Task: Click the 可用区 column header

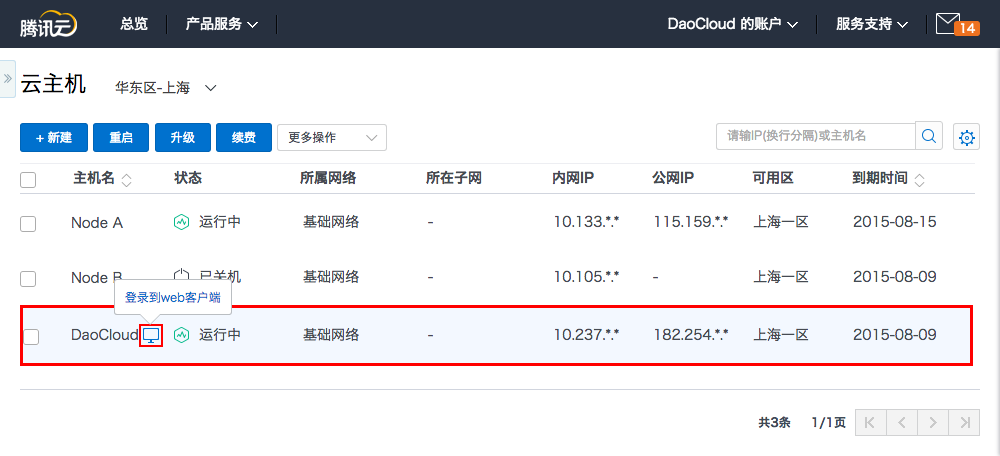Action: (773, 179)
